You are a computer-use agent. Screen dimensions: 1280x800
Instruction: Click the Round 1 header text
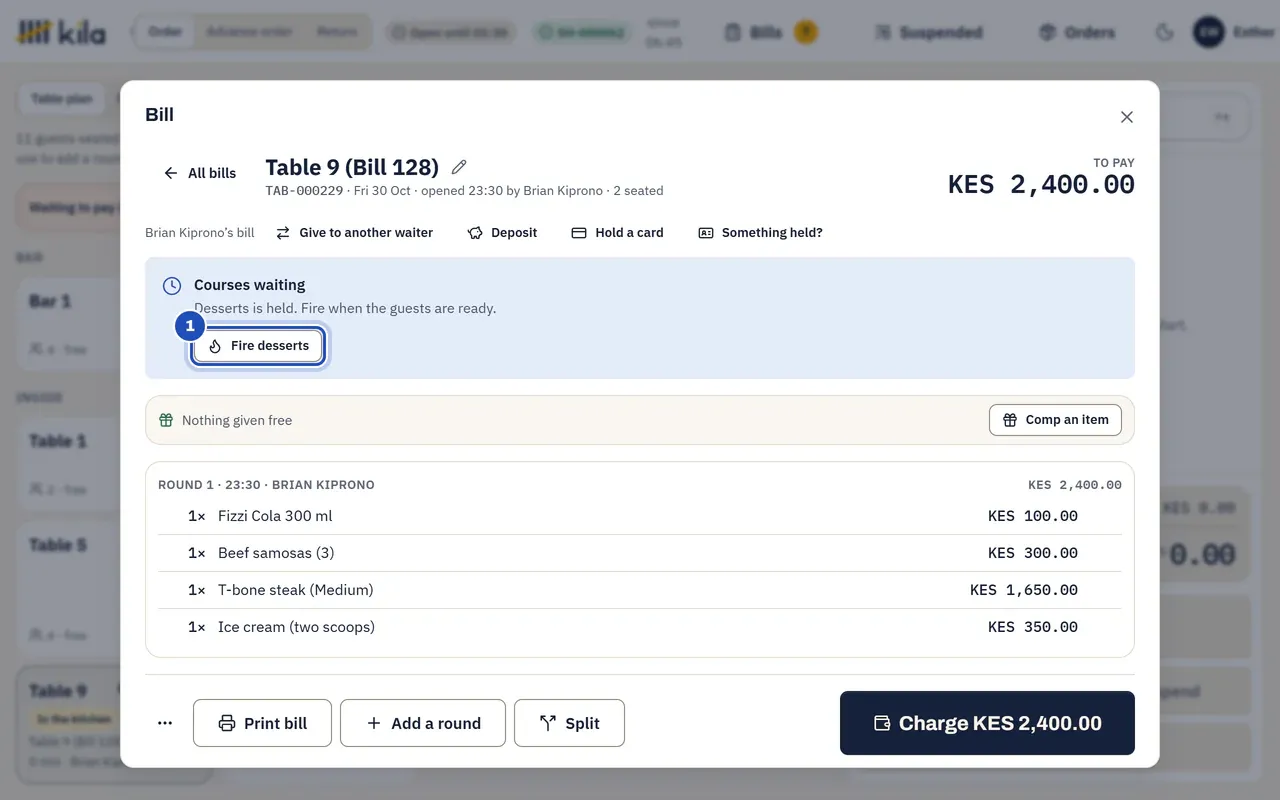click(266, 485)
